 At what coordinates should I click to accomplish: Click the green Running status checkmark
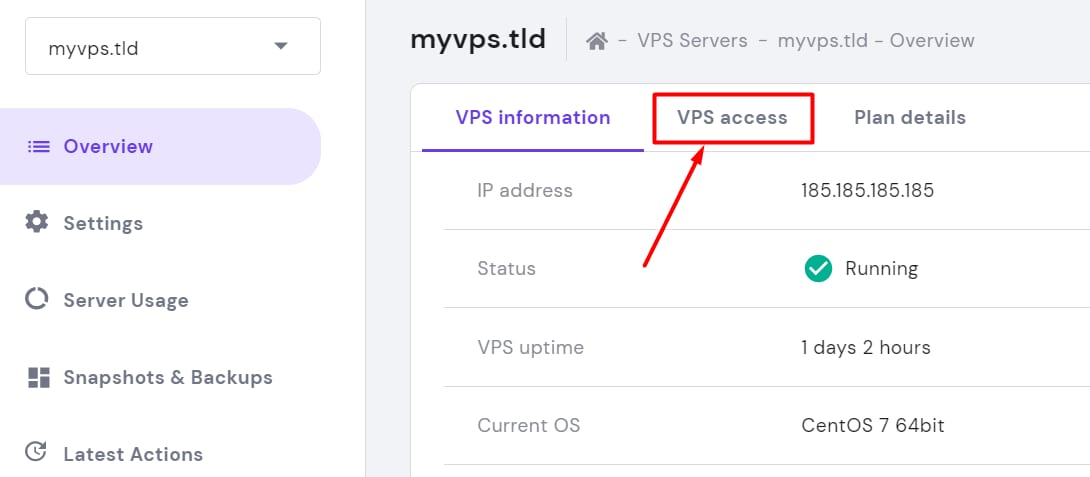point(818,268)
